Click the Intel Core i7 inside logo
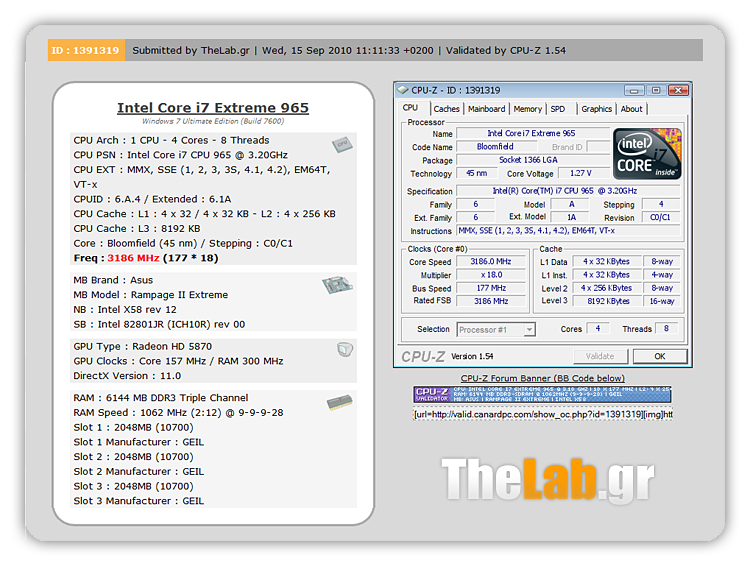This screenshot has width=750, height=566. 647,154
